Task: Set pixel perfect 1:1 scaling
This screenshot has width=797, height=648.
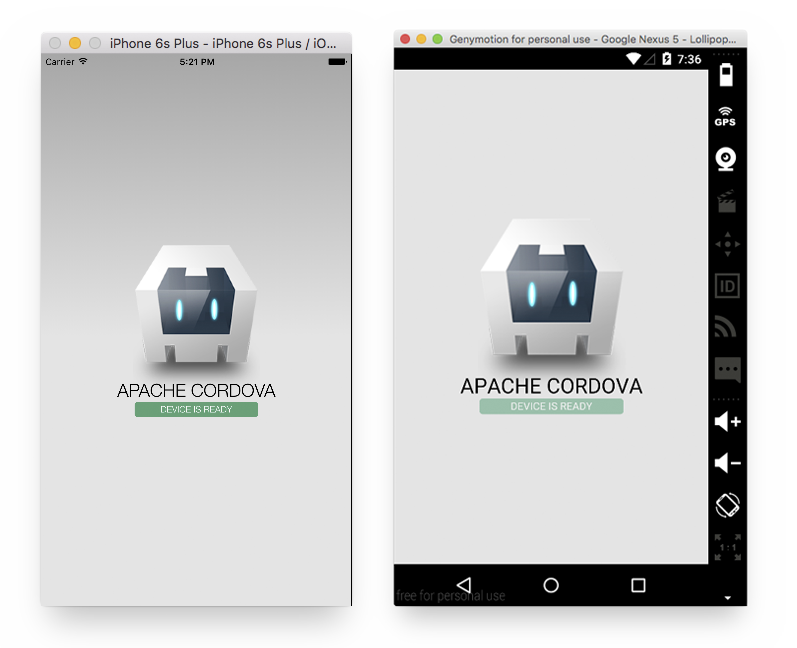Action: click(x=727, y=547)
